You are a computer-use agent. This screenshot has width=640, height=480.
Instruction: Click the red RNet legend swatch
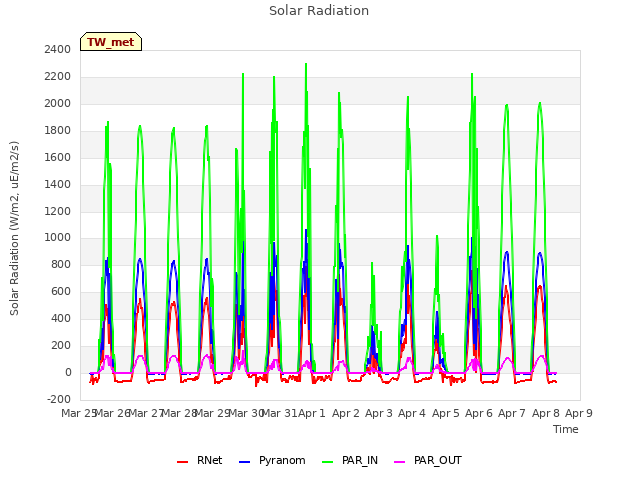click(x=182, y=462)
